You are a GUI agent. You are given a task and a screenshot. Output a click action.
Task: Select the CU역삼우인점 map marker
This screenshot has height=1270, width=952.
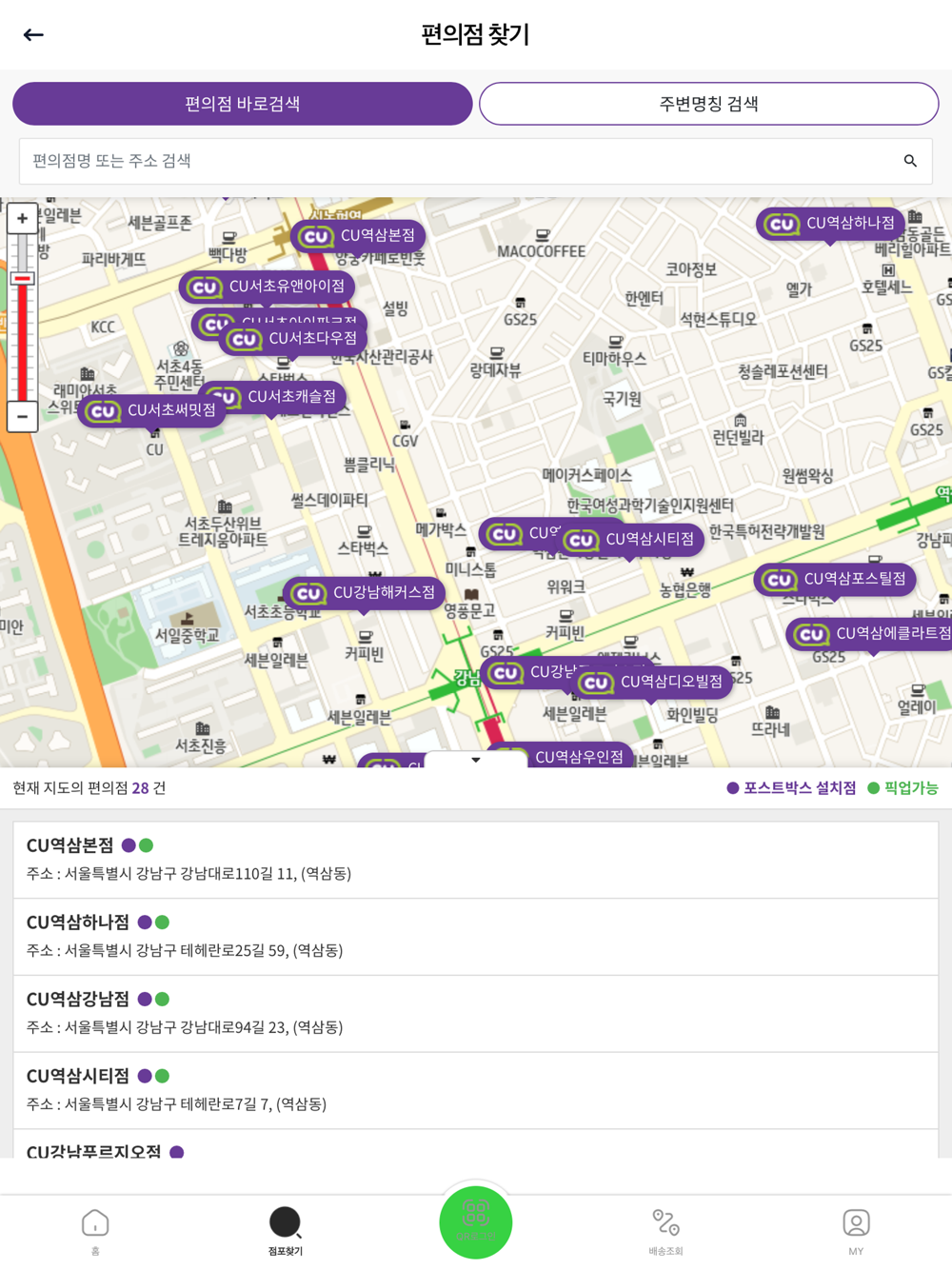(x=560, y=755)
